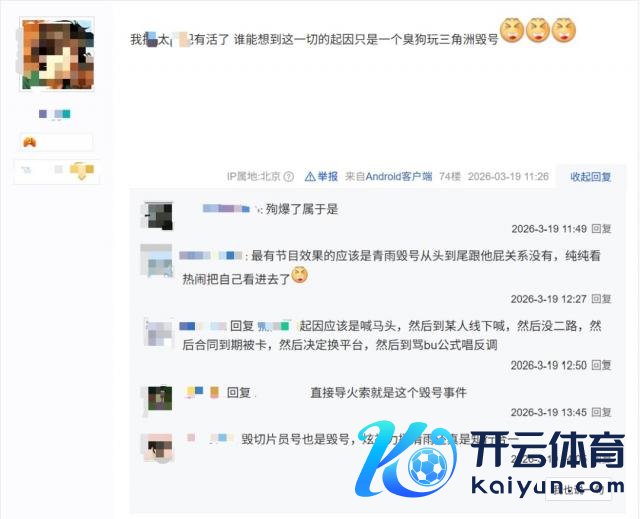The image size is (640, 519).
Task: Reply to the 11:49 comment
Action: pyautogui.click(x=601, y=228)
